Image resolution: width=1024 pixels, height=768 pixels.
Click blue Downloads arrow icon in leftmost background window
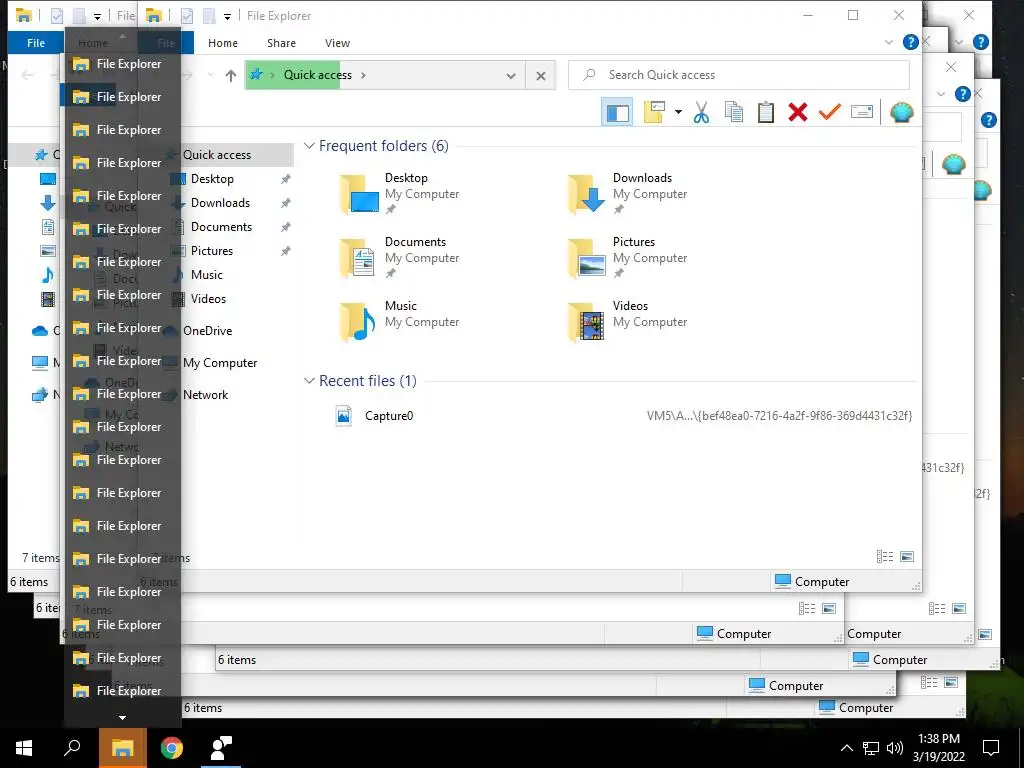pos(48,203)
